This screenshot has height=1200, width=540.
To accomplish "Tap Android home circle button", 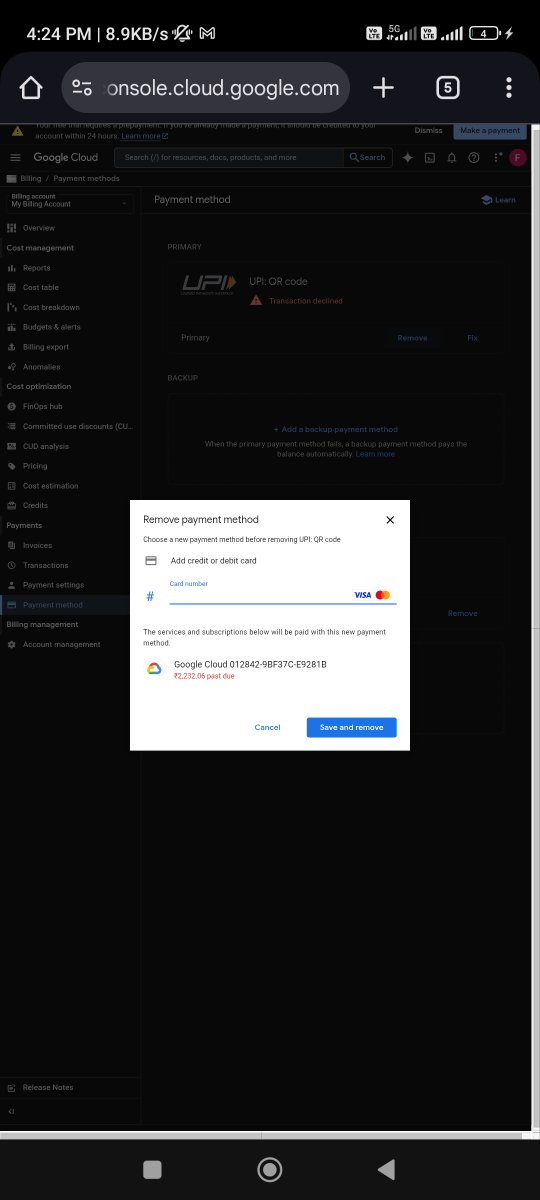I will pos(269,1170).
